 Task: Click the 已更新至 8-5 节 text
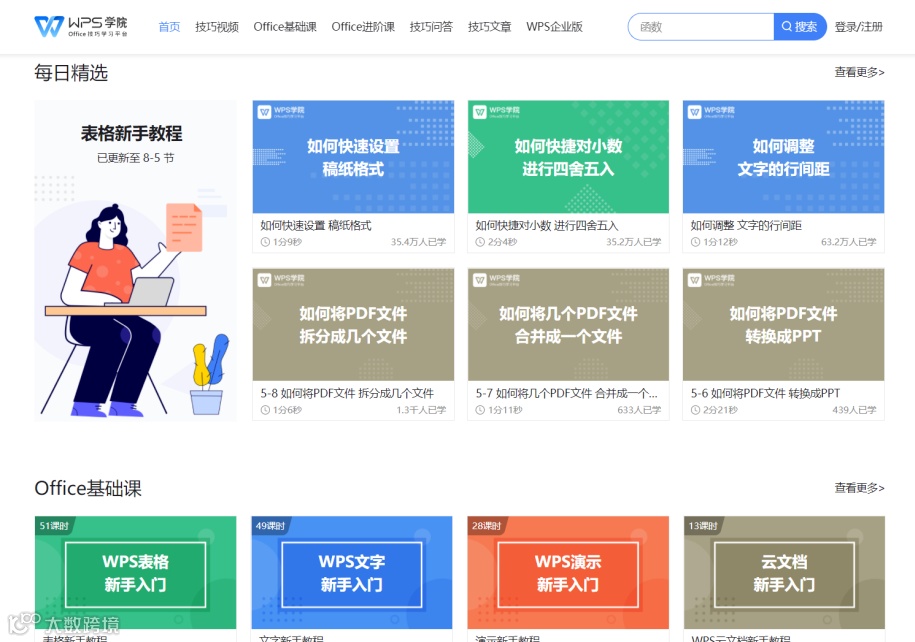(135, 158)
